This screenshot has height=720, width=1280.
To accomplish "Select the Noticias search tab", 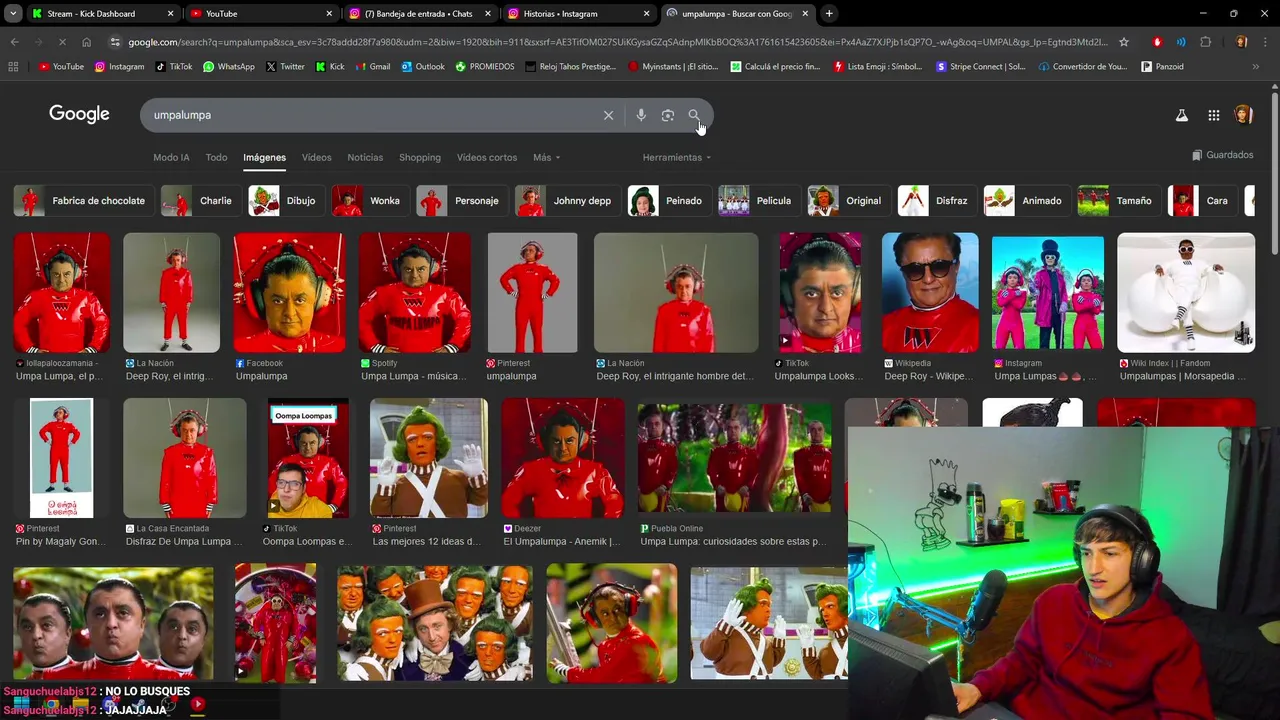I will tap(365, 157).
